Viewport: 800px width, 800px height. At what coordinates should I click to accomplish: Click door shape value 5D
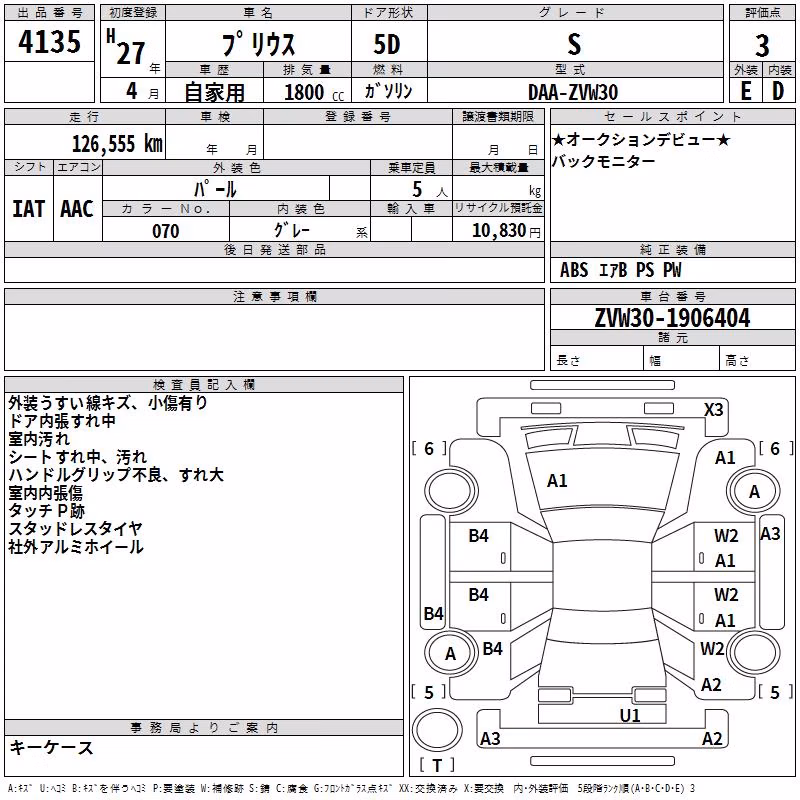[x=387, y=44]
